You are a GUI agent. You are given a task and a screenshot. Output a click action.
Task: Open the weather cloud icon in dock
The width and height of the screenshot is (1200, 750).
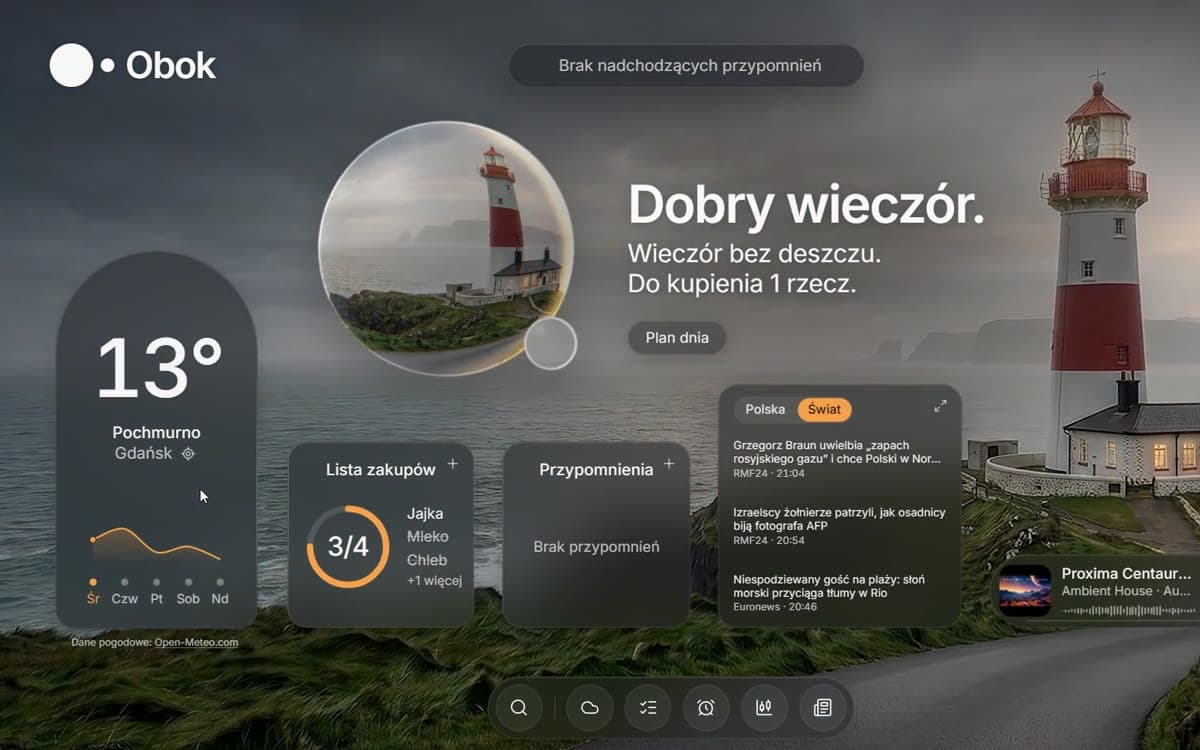click(x=590, y=708)
